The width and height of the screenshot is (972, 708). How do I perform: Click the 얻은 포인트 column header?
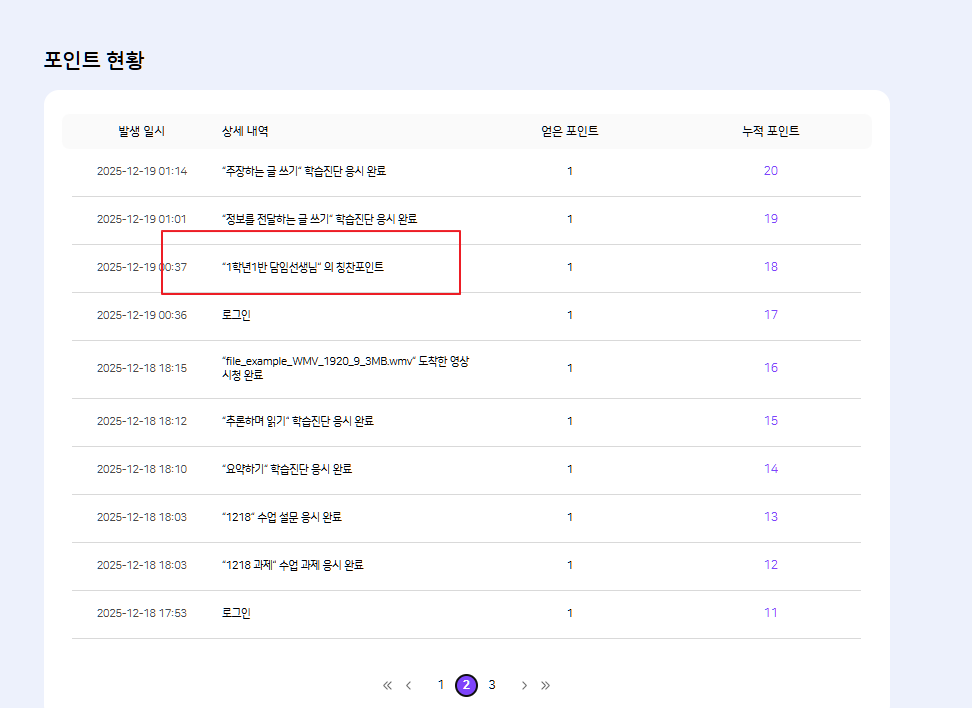[x=570, y=131]
